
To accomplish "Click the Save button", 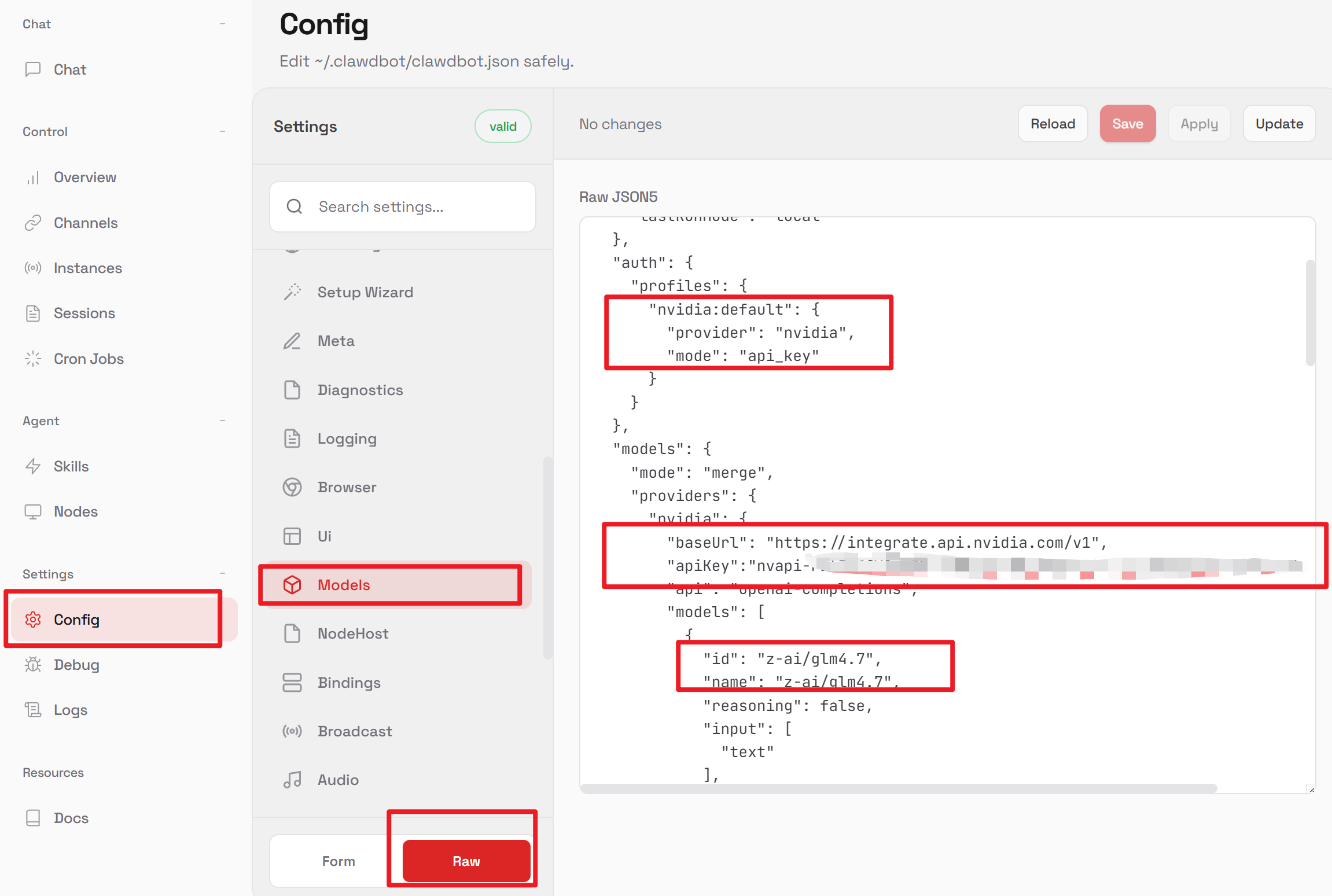I will click(1128, 124).
